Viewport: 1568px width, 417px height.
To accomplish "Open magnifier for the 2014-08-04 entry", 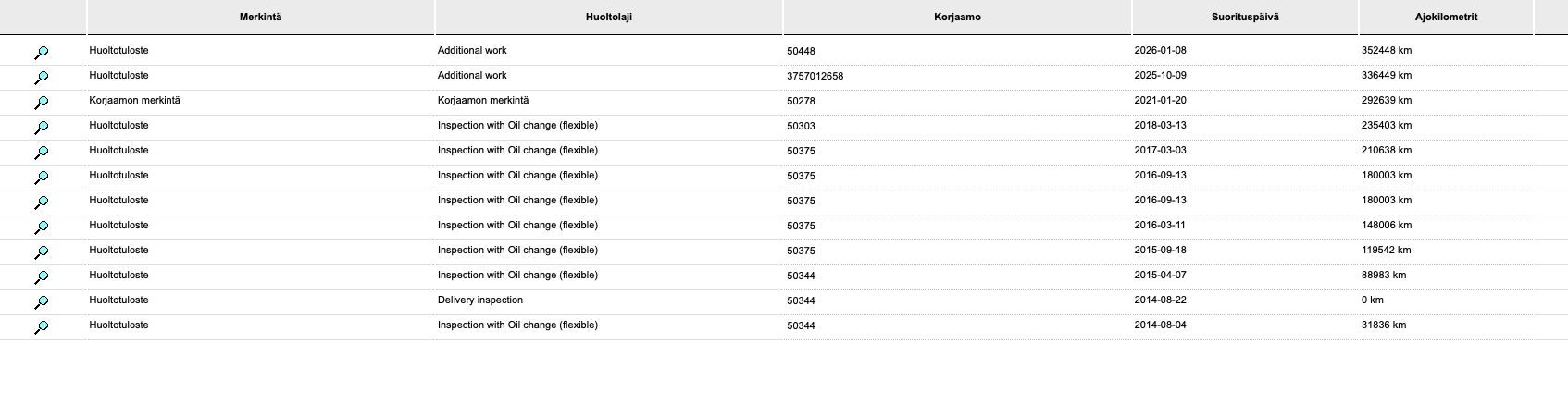I will pos(42,327).
